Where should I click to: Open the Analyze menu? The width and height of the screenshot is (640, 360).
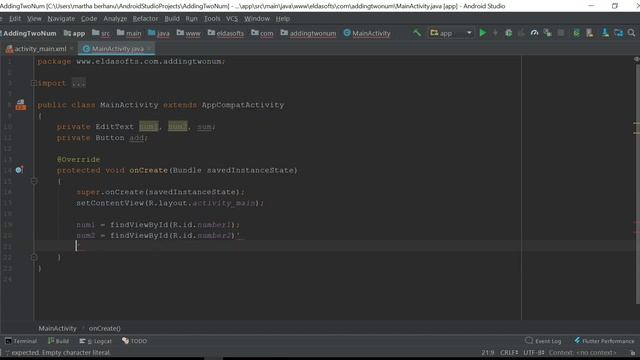point(115,19)
